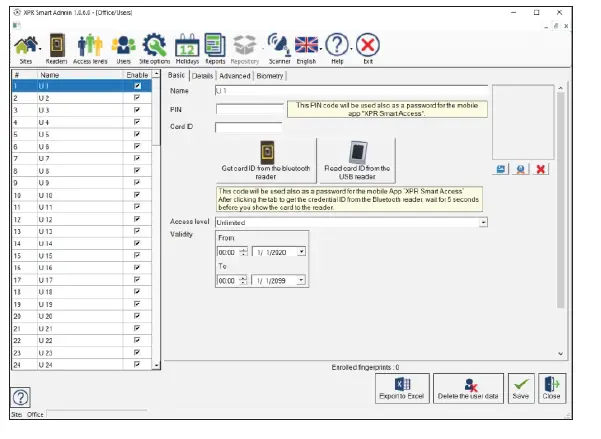The height and width of the screenshot is (439, 601).
Task: Open the Readers toolbar icon
Action: 56,47
